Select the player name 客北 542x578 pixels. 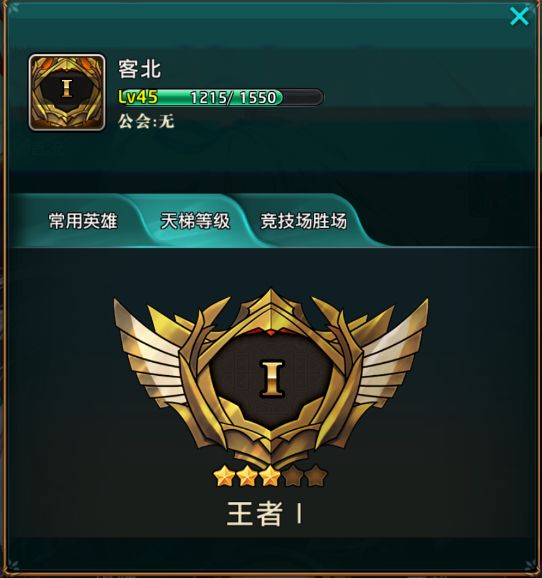click(x=139, y=69)
